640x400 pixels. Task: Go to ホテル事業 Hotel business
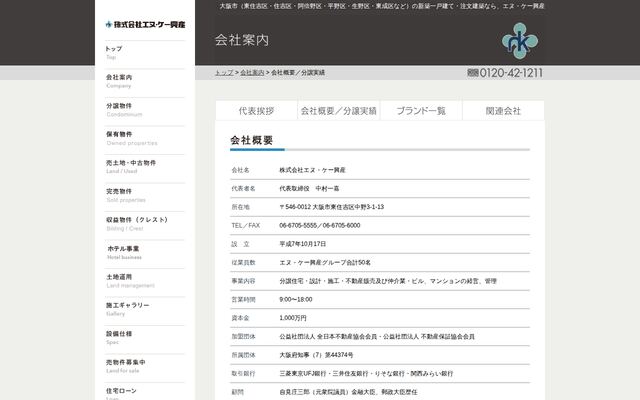[x=145, y=252]
